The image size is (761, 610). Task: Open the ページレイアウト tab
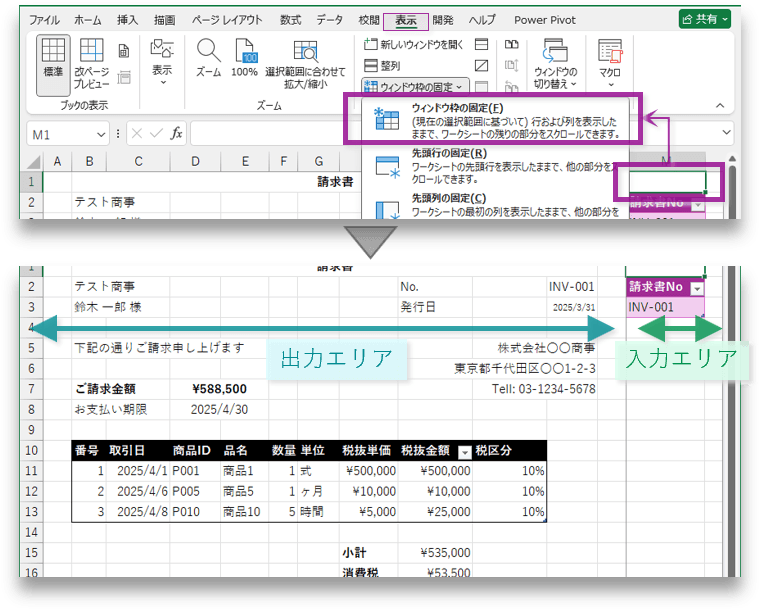click(x=227, y=20)
